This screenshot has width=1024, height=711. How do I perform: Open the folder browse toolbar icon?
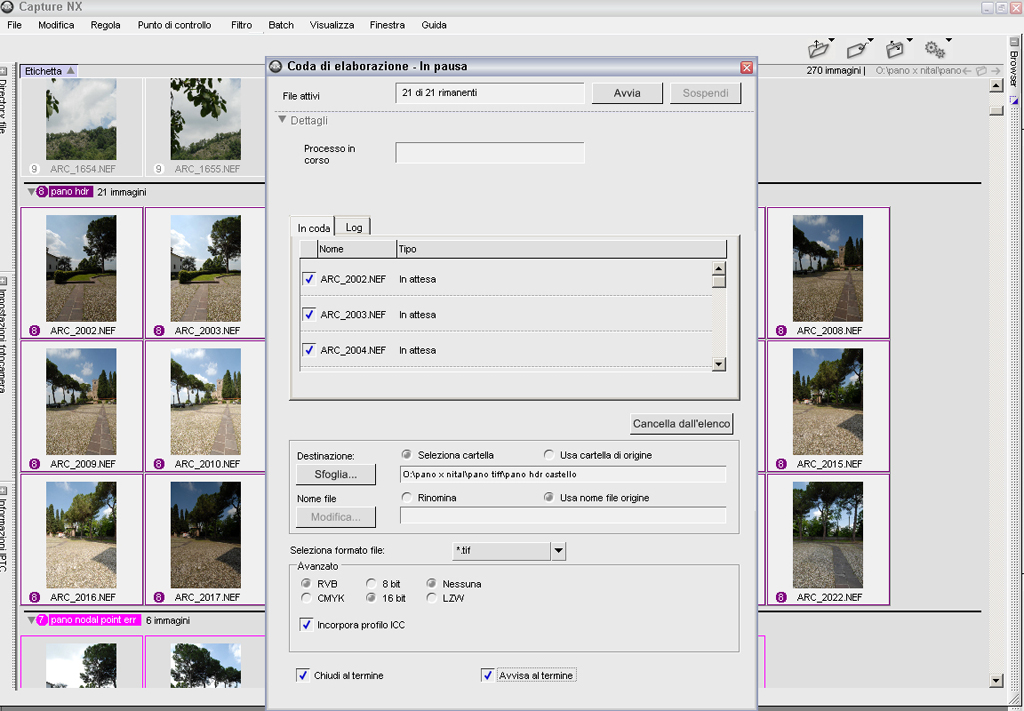818,48
